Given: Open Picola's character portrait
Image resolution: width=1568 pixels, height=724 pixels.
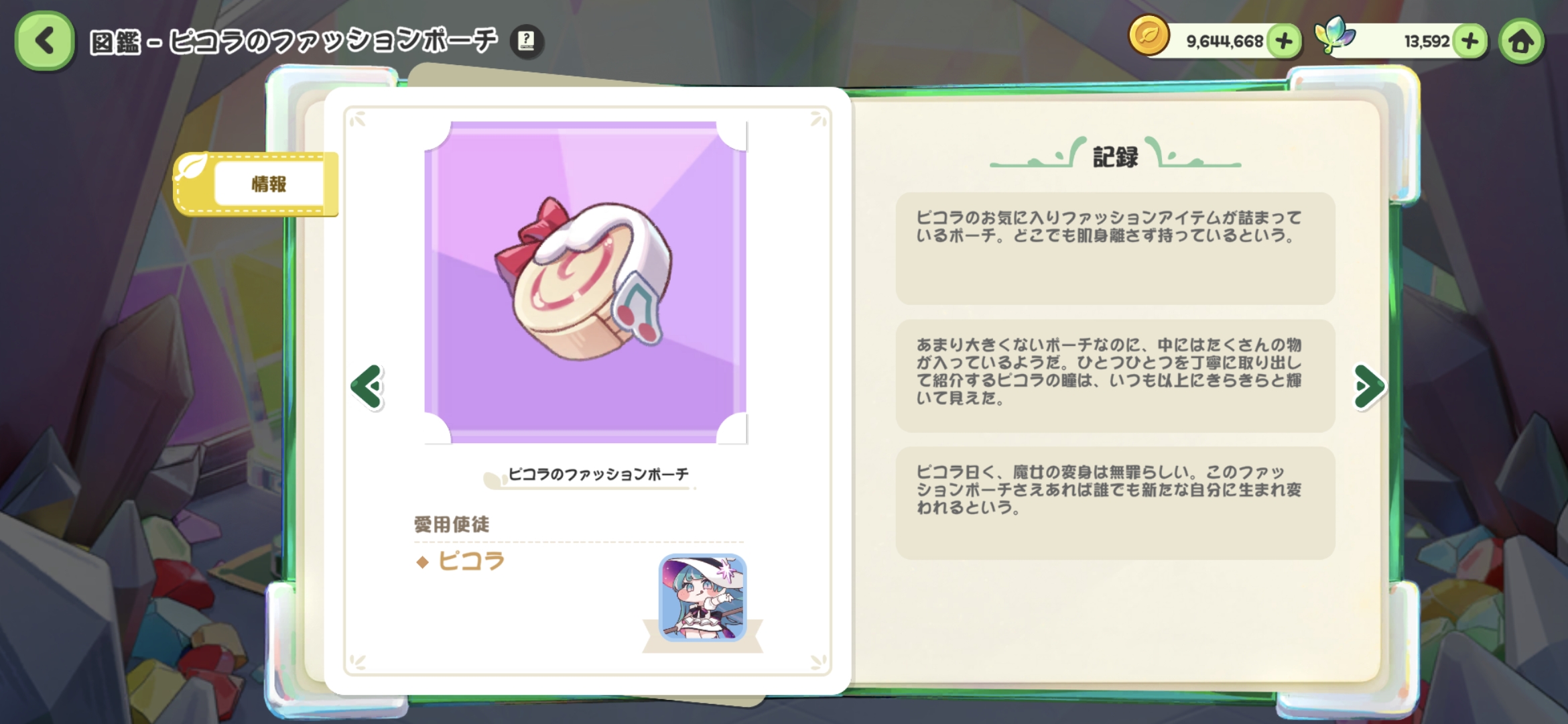Looking at the screenshot, I should (x=702, y=597).
